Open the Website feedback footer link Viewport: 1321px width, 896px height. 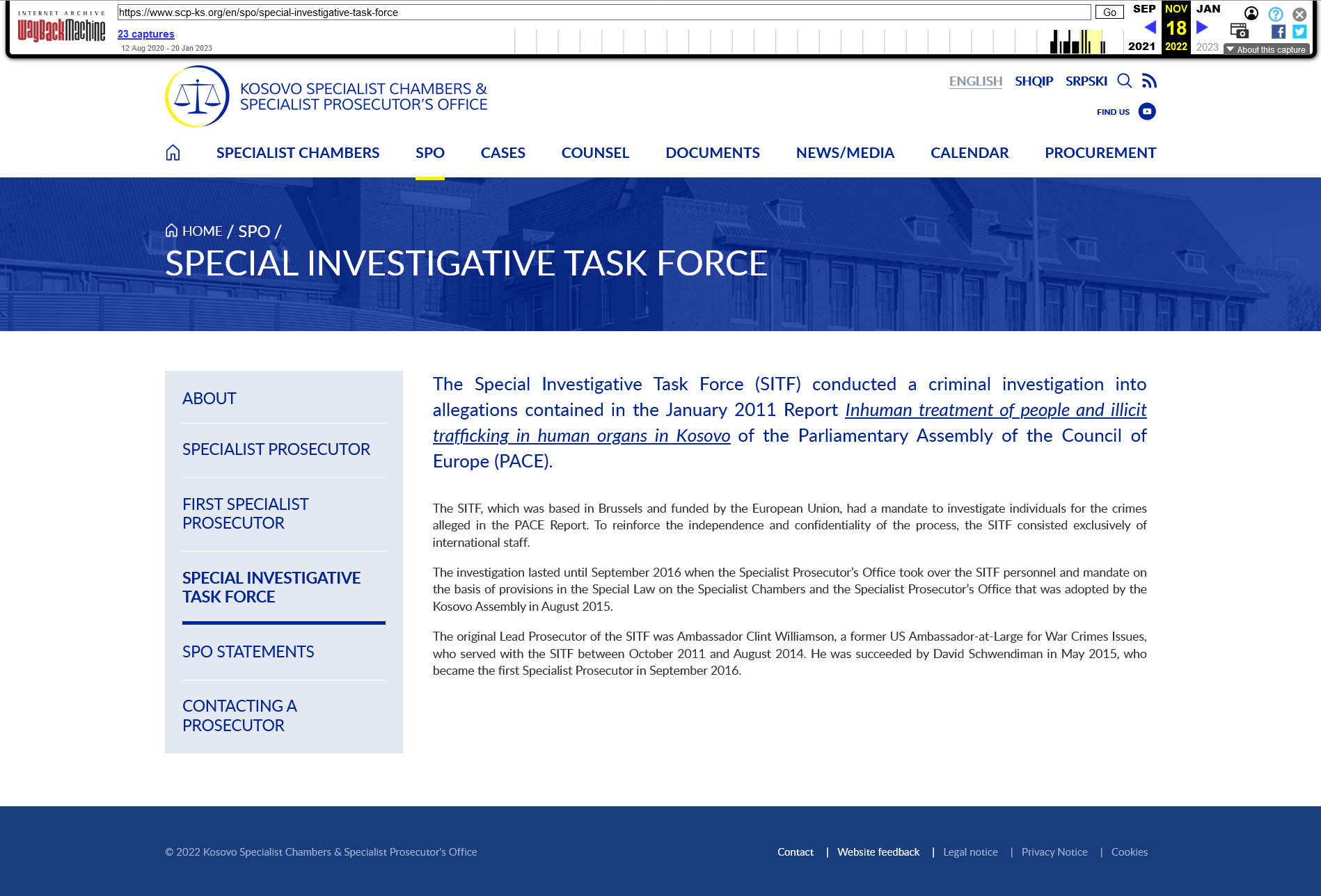[x=878, y=852]
